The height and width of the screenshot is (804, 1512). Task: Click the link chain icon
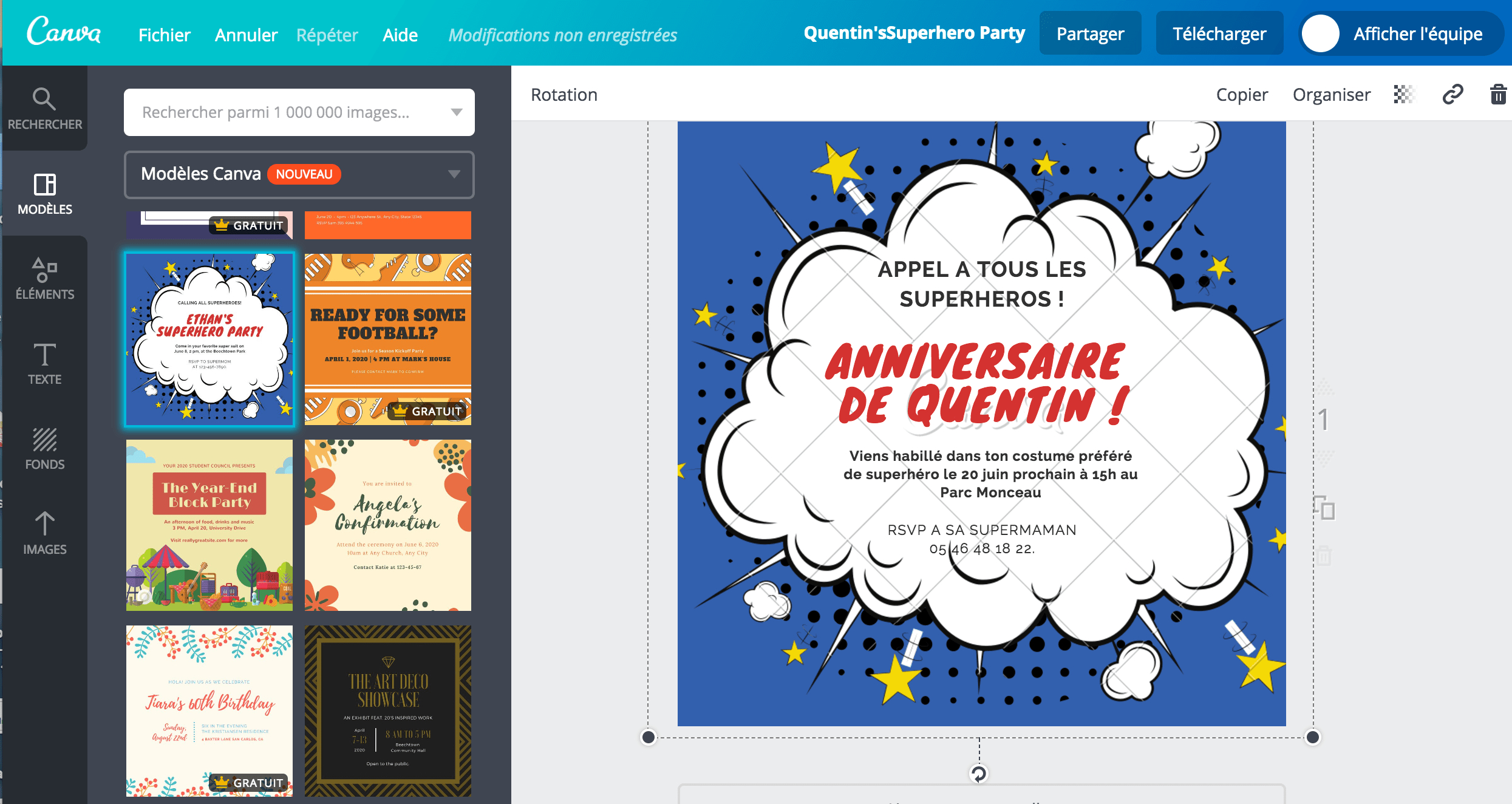coord(1452,95)
